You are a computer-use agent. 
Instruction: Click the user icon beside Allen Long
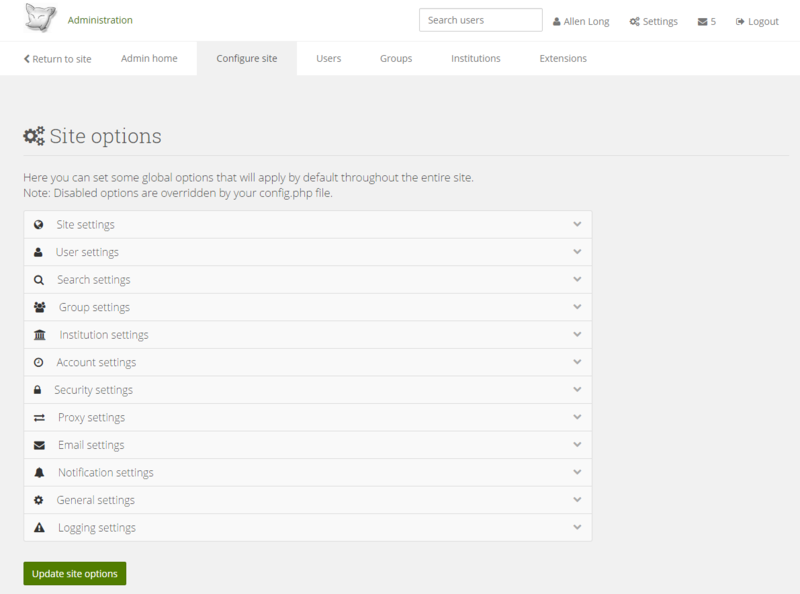click(557, 21)
